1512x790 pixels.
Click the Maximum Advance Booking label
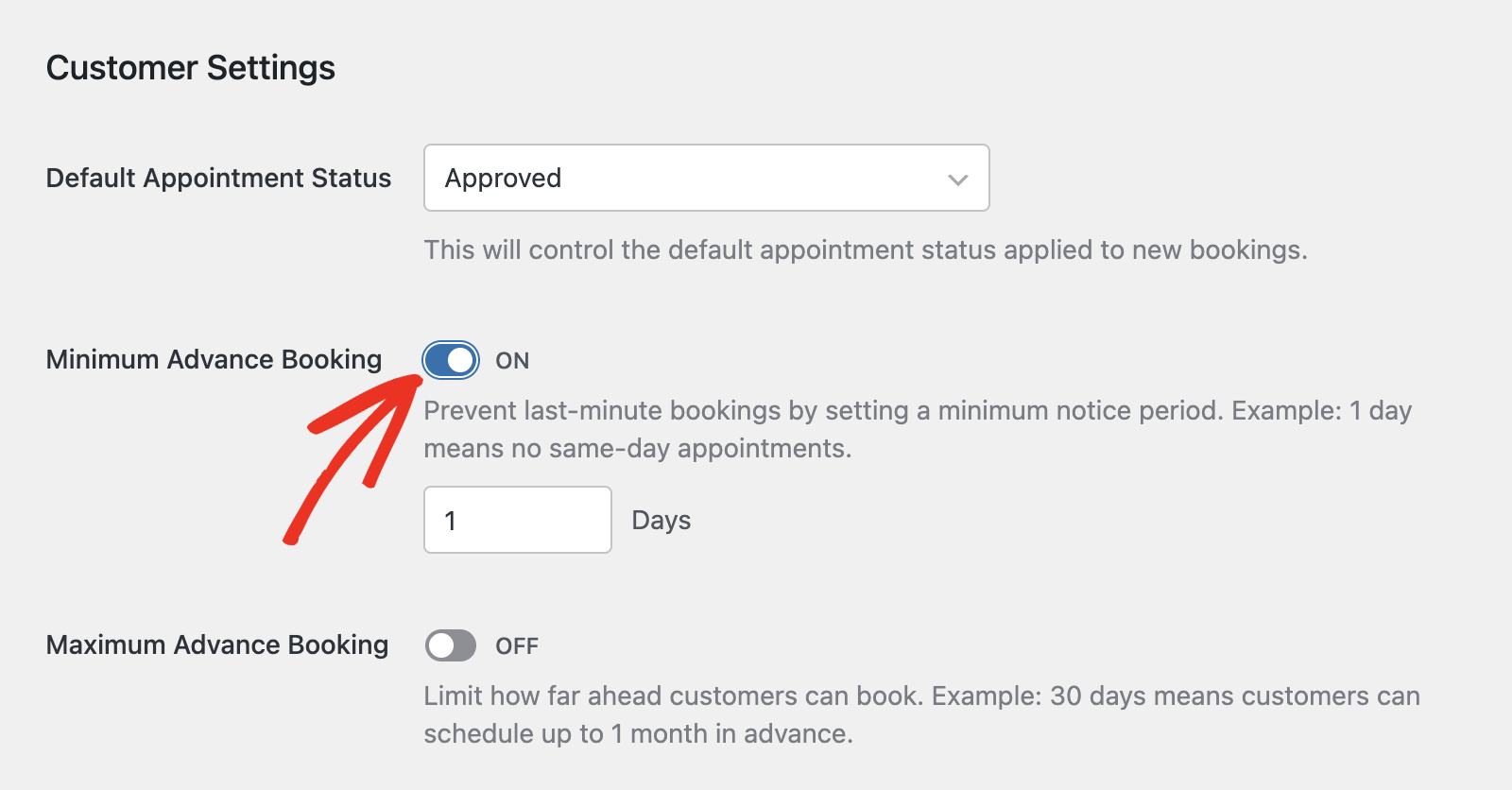(216, 645)
